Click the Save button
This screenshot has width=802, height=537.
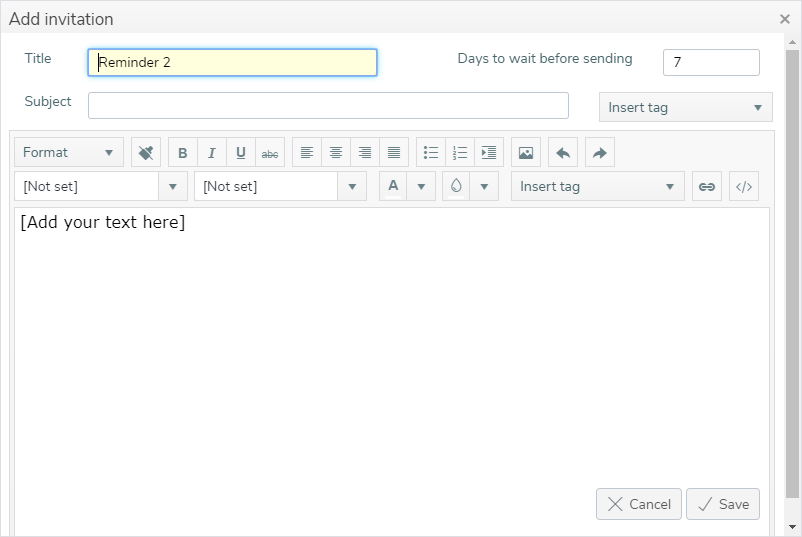point(723,504)
